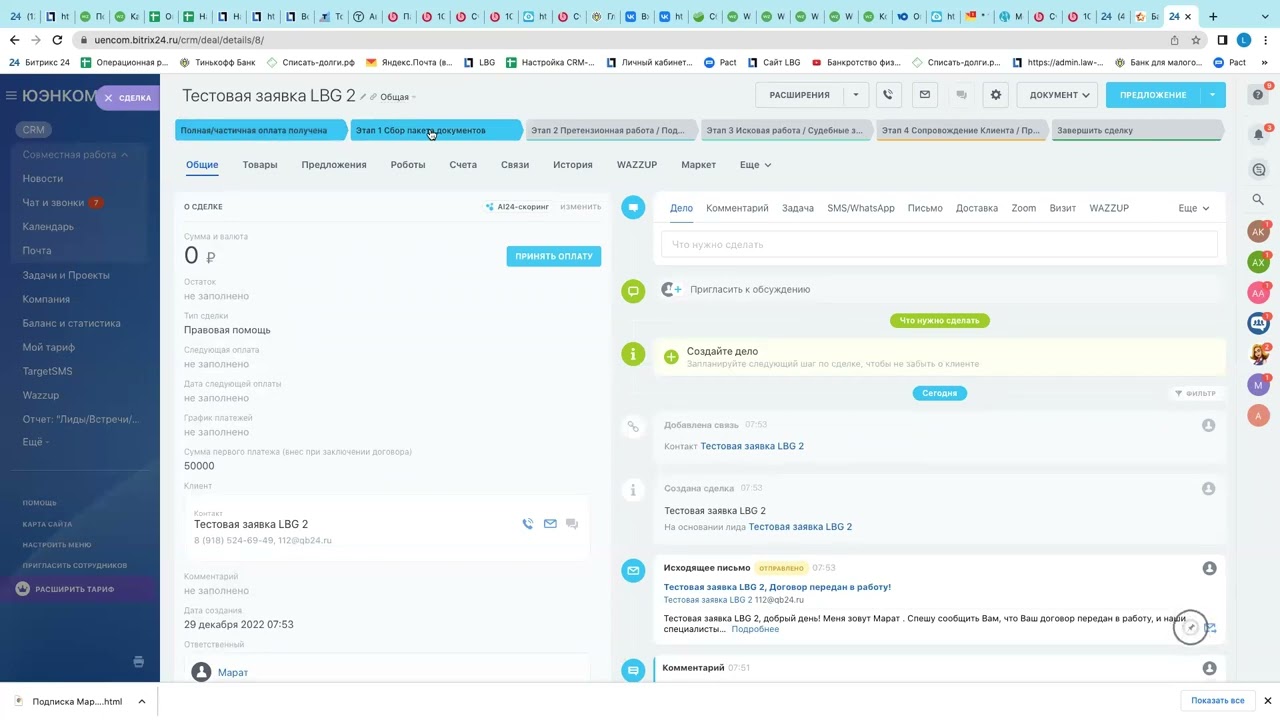Image resolution: width=1280 pixels, height=720 pixels.
Task: Switch to the Товары tab
Action: tap(260, 165)
